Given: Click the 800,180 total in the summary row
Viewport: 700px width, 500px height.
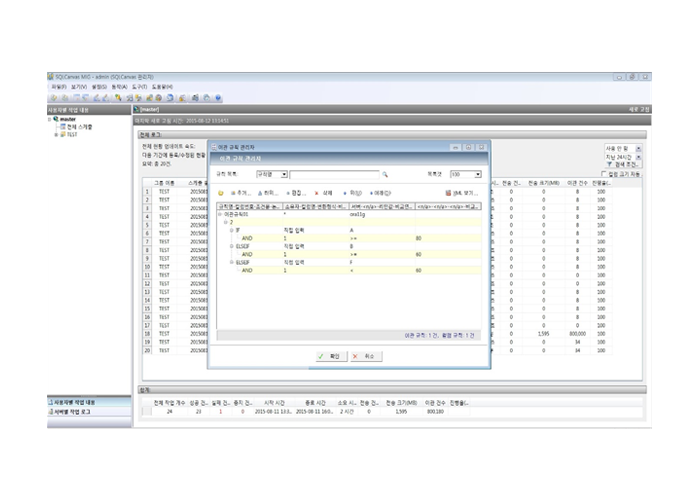Looking at the screenshot, I should point(435,412).
